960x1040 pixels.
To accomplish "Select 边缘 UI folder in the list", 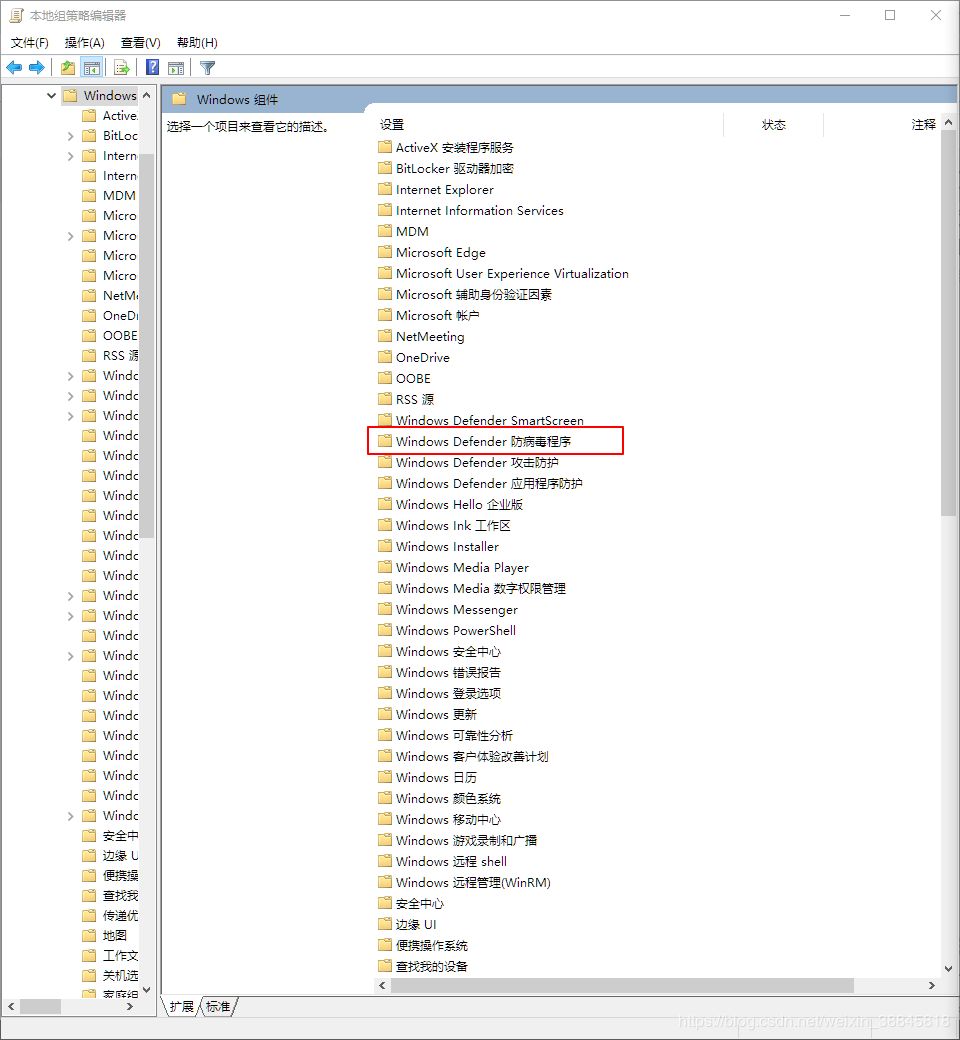I will 407,925.
